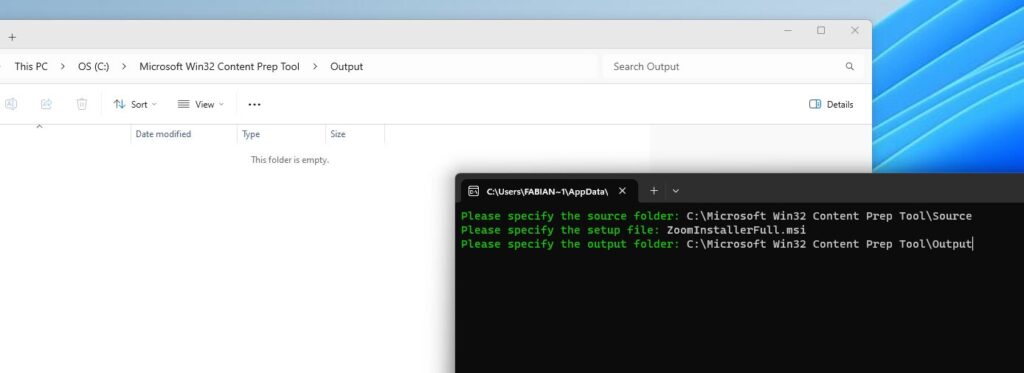
Task: Maximize the File Explorer window
Action: (821, 31)
